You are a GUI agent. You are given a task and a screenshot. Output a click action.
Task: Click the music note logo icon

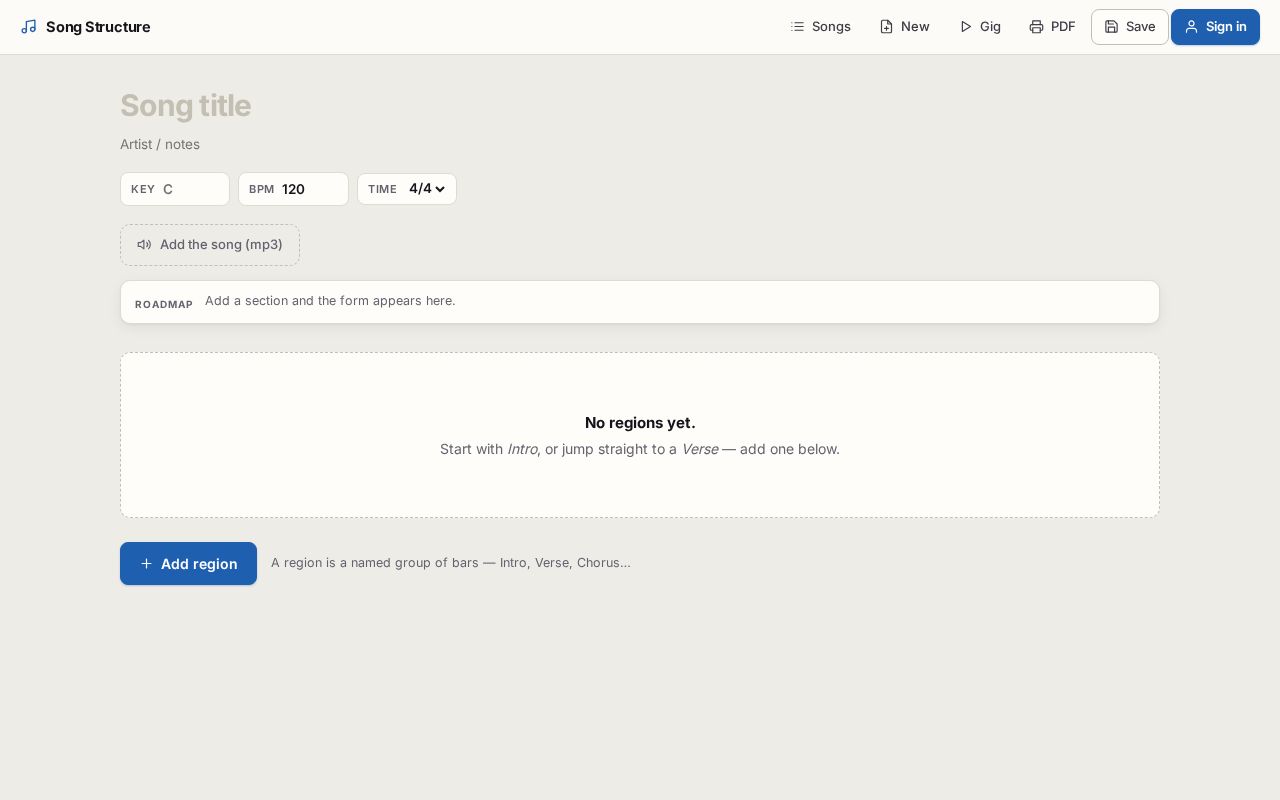[x=29, y=27]
